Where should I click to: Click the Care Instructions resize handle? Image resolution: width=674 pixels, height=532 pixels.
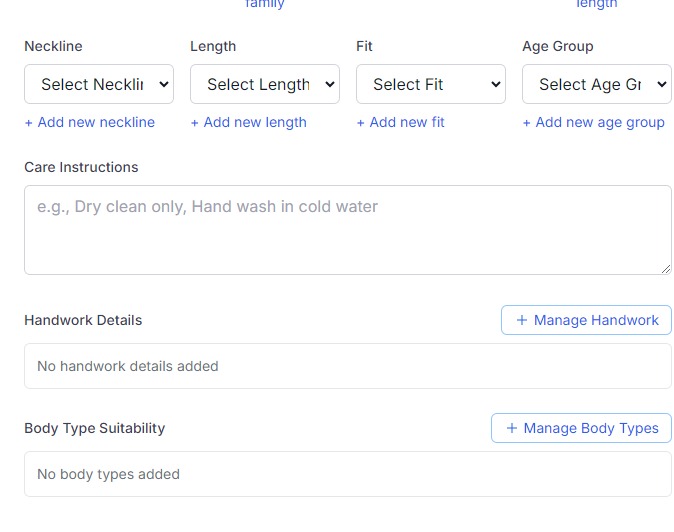[x=665, y=268]
